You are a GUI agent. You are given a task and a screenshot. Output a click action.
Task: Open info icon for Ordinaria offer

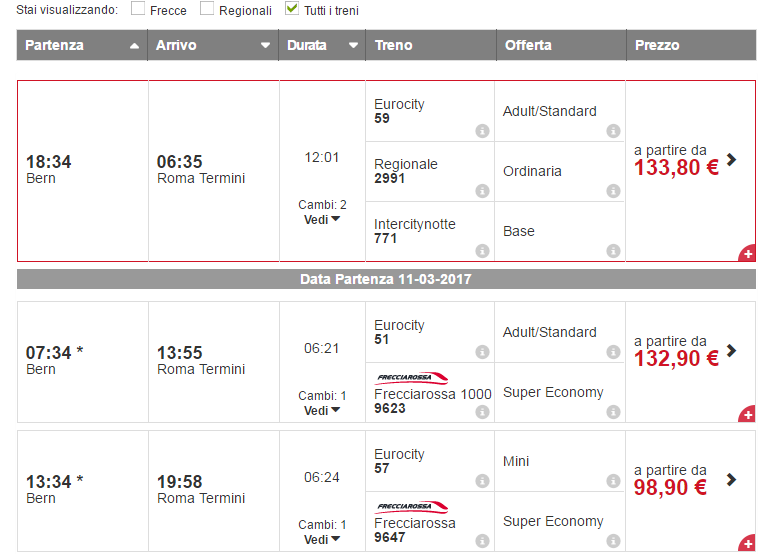click(613, 191)
